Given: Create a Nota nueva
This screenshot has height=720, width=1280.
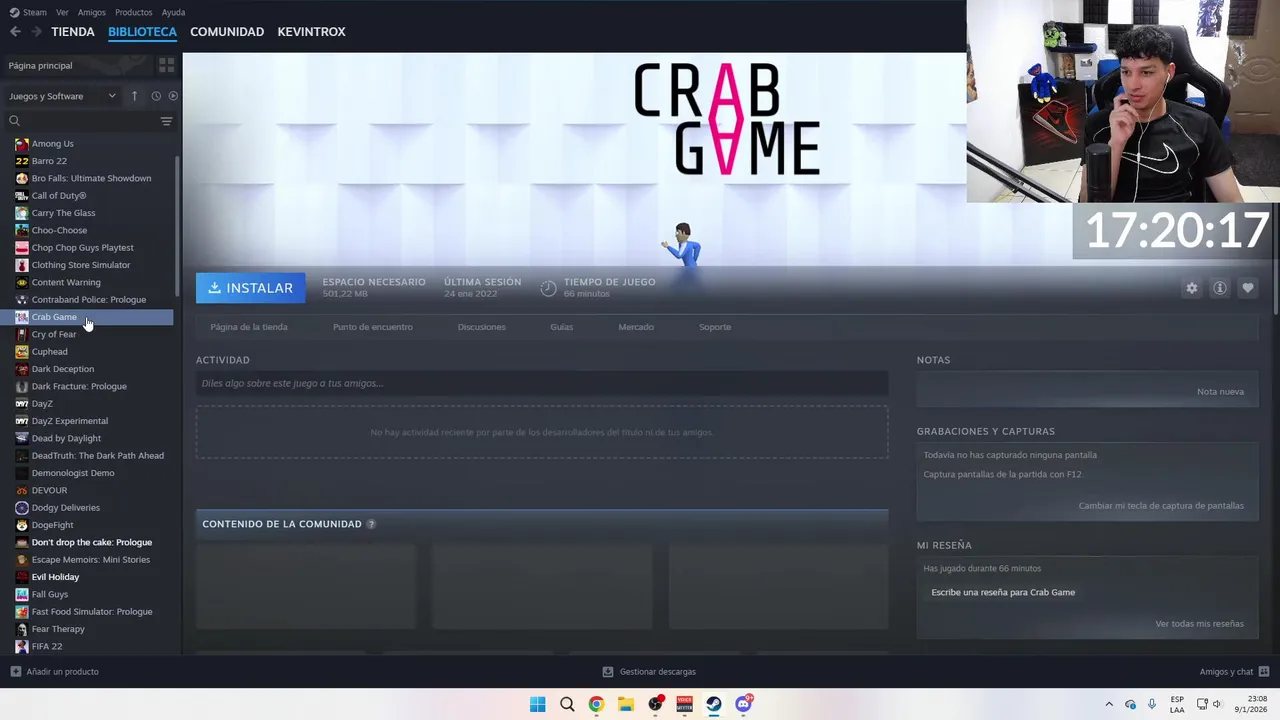Looking at the screenshot, I should tap(1220, 391).
